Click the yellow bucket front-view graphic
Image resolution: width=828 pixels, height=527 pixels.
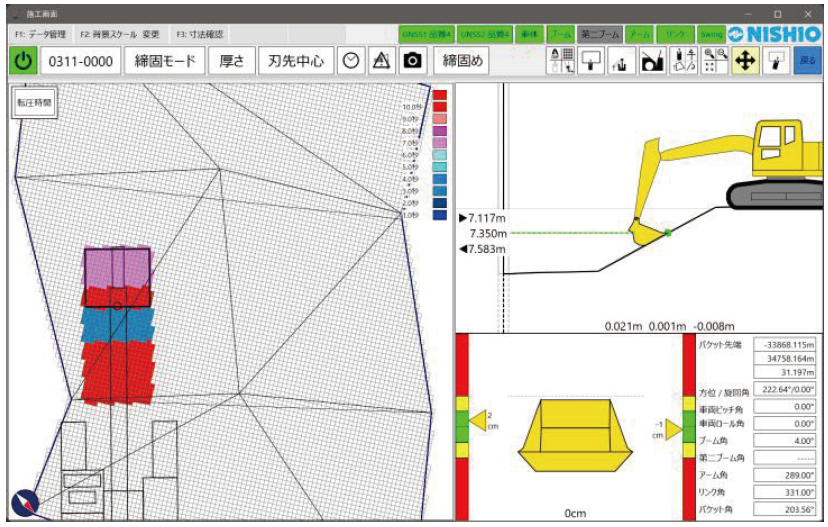click(576, 435)
